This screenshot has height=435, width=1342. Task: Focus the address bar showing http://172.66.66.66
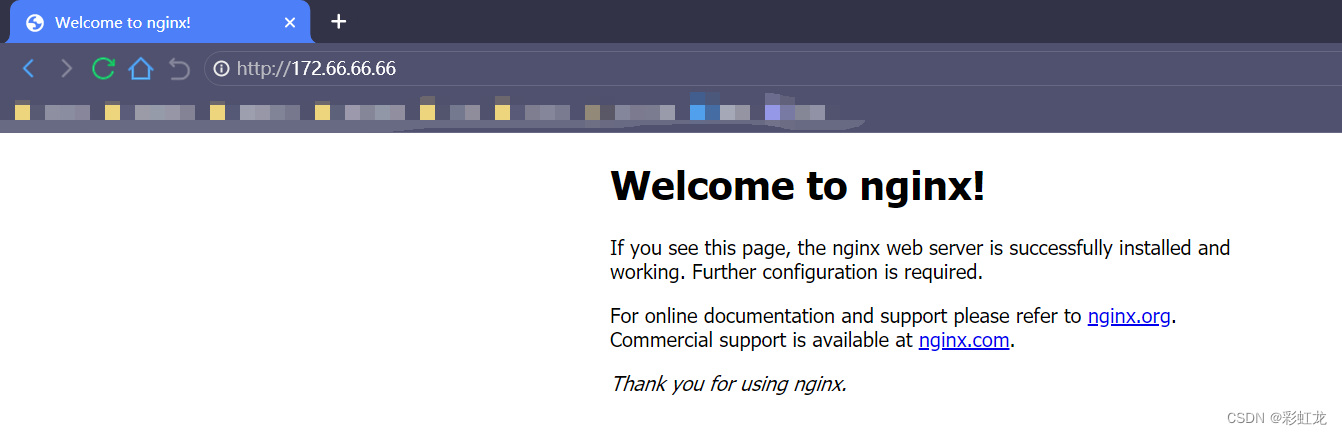(772, 69)
